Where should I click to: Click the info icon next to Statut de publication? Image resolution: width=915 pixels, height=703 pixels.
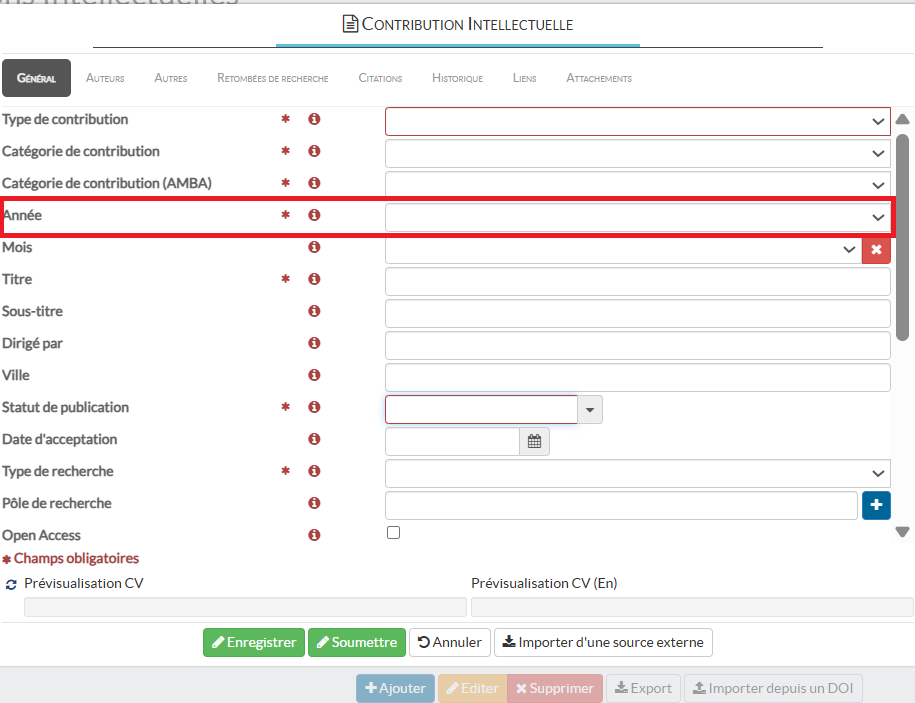pos(314,407)
